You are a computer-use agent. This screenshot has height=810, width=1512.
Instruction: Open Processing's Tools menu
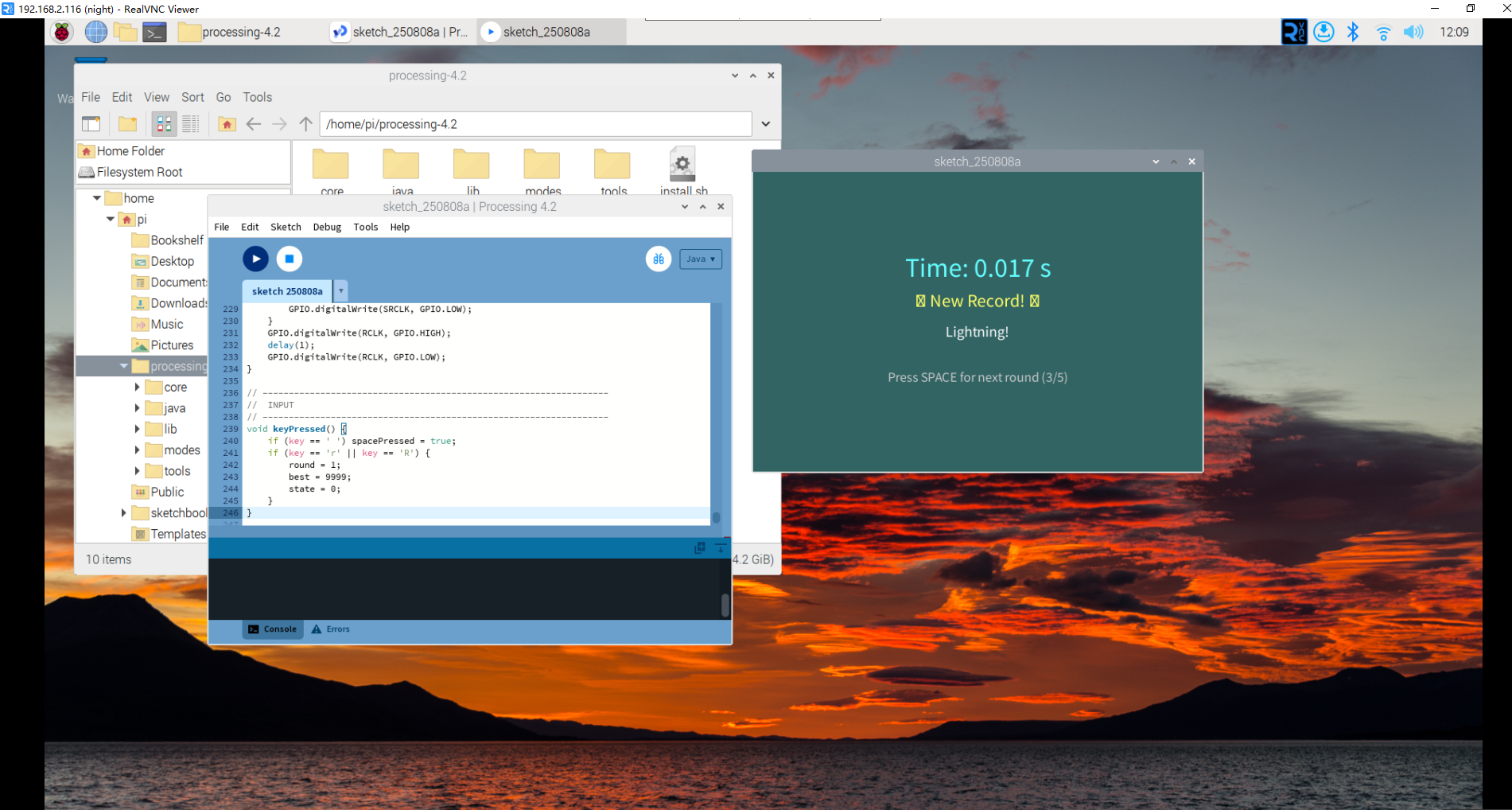366,227
